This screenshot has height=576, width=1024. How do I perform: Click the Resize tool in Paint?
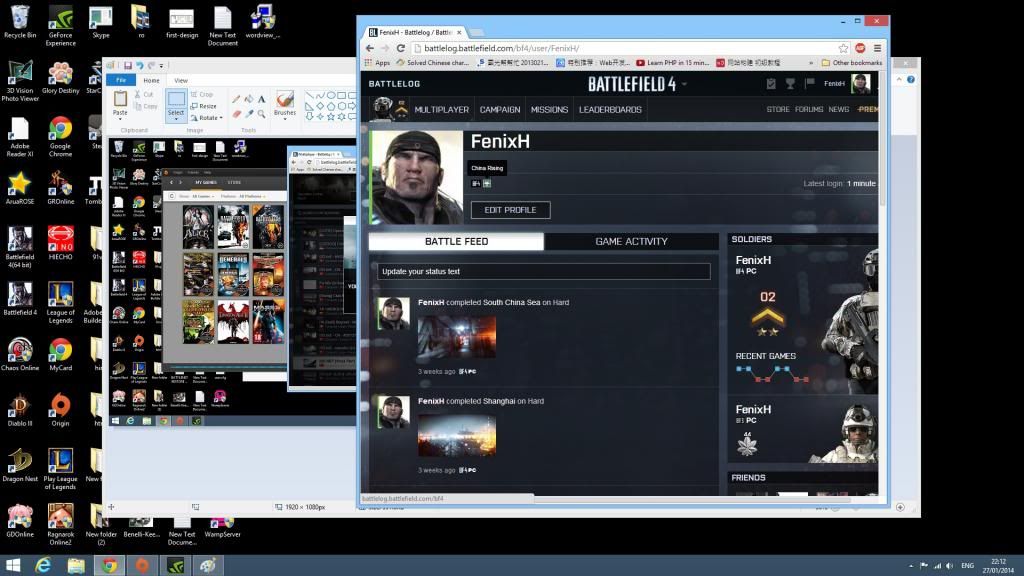(203, 106)
